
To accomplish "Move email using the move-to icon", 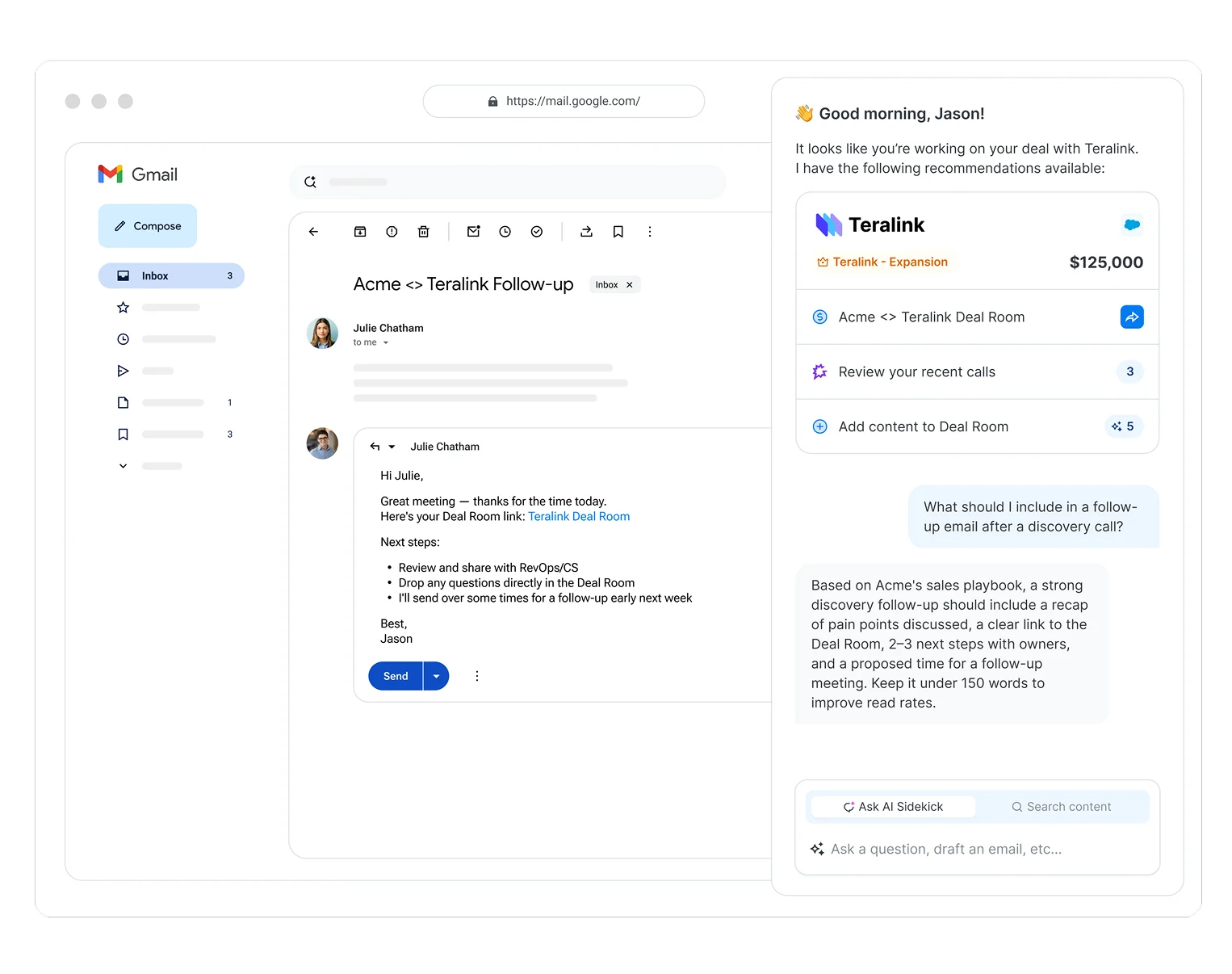I will [x=587, y=232].
